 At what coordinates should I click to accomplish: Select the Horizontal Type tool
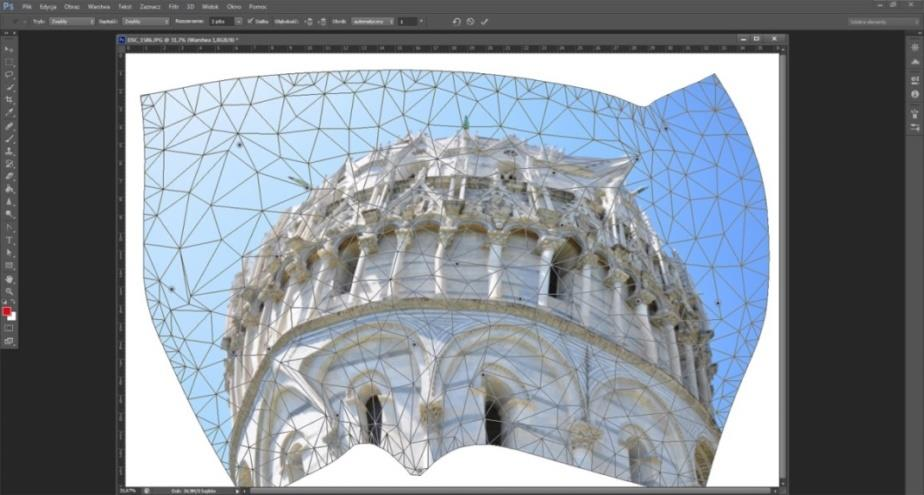[x=10, y=240]
